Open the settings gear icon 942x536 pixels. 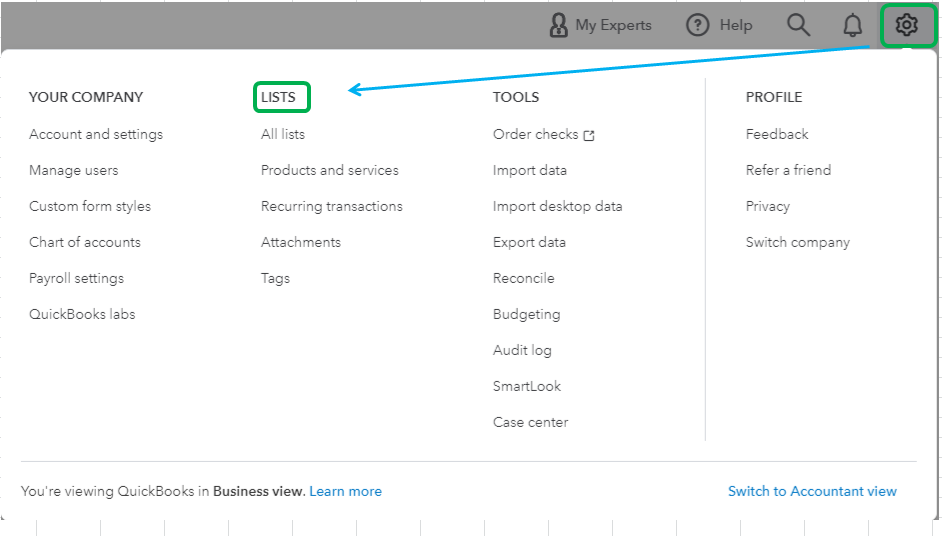point(906,25)
